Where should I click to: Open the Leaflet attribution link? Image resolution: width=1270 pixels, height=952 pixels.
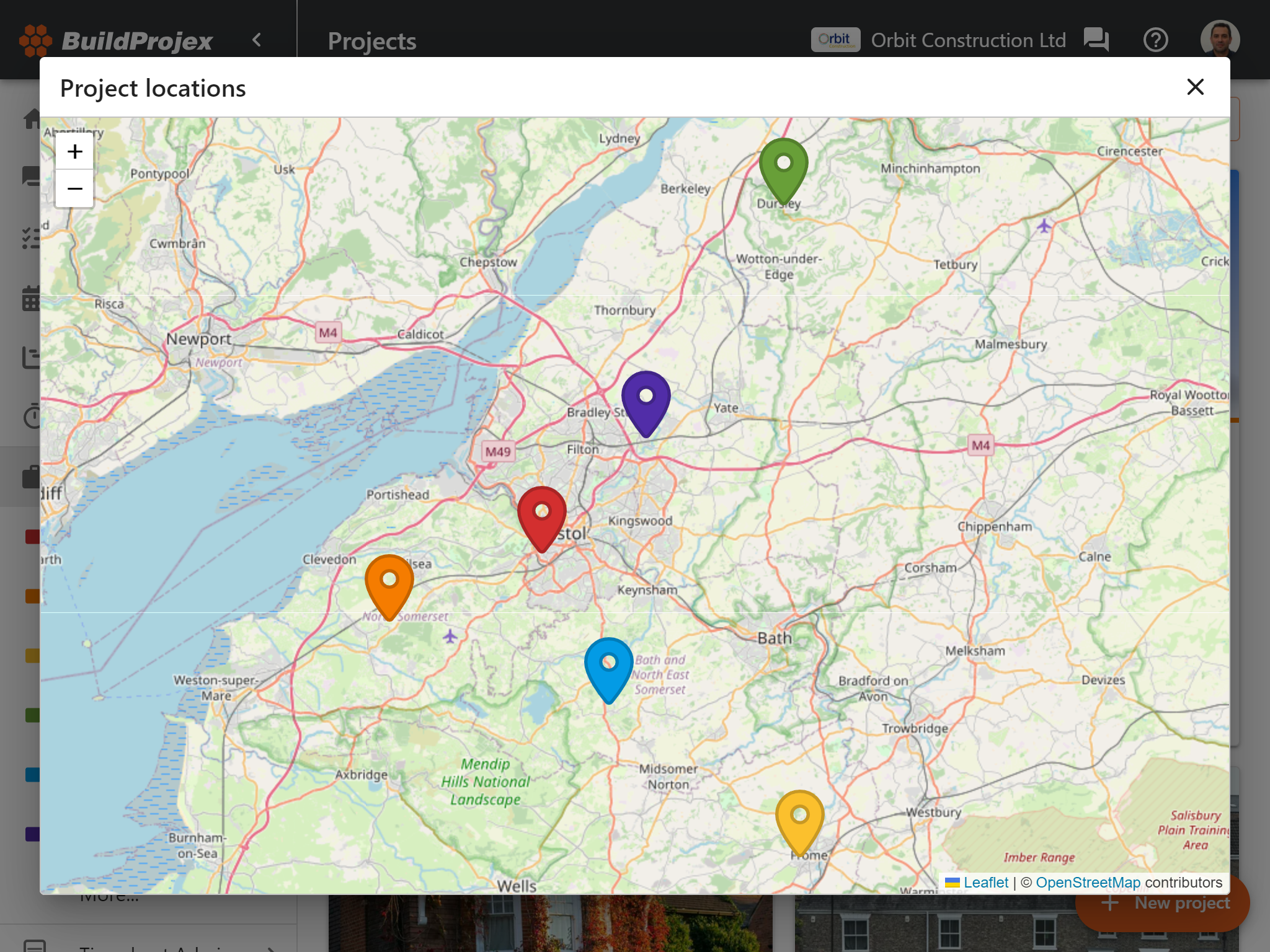tap(985, 882)
